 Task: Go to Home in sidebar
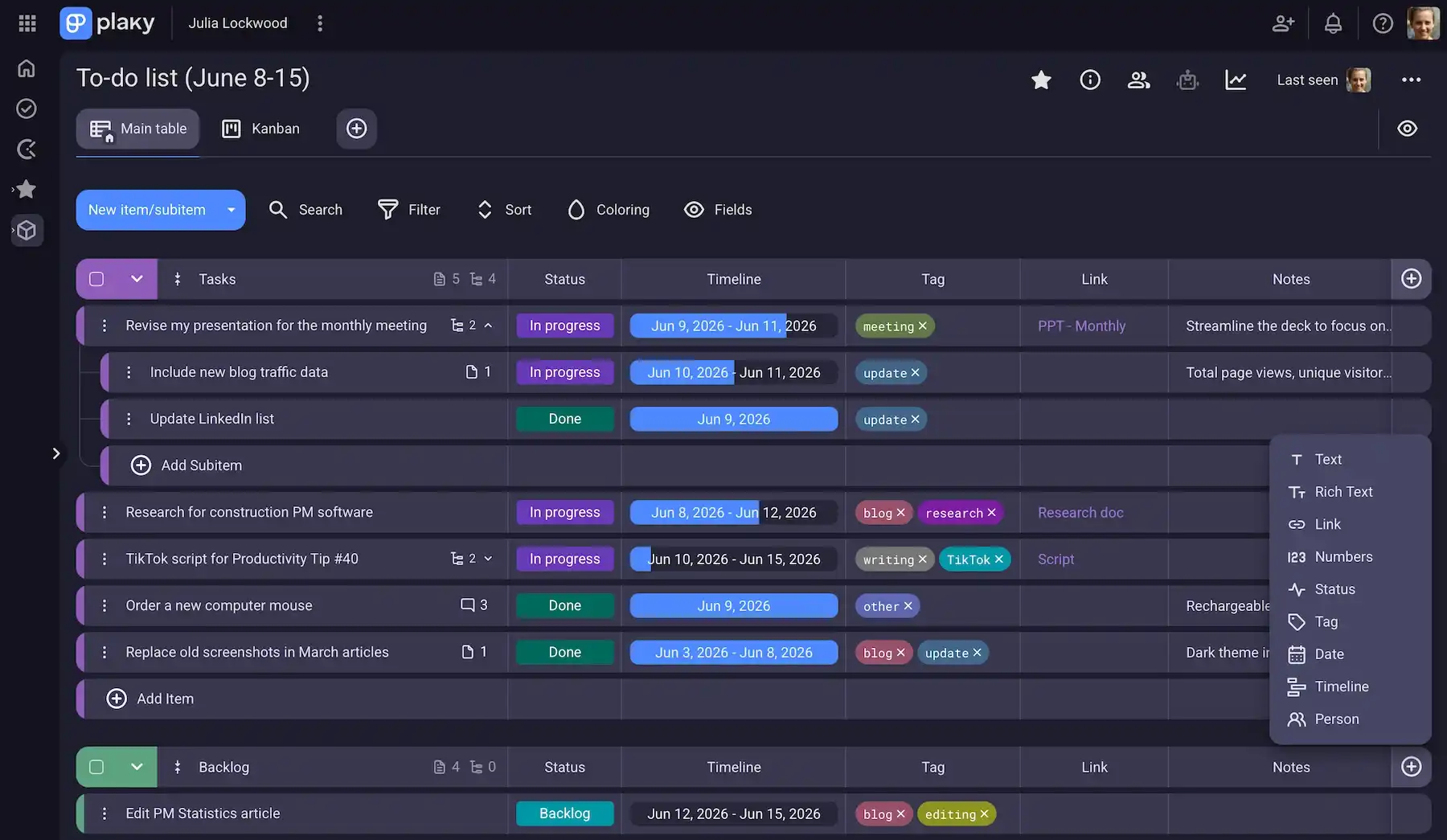pos(27,68)
